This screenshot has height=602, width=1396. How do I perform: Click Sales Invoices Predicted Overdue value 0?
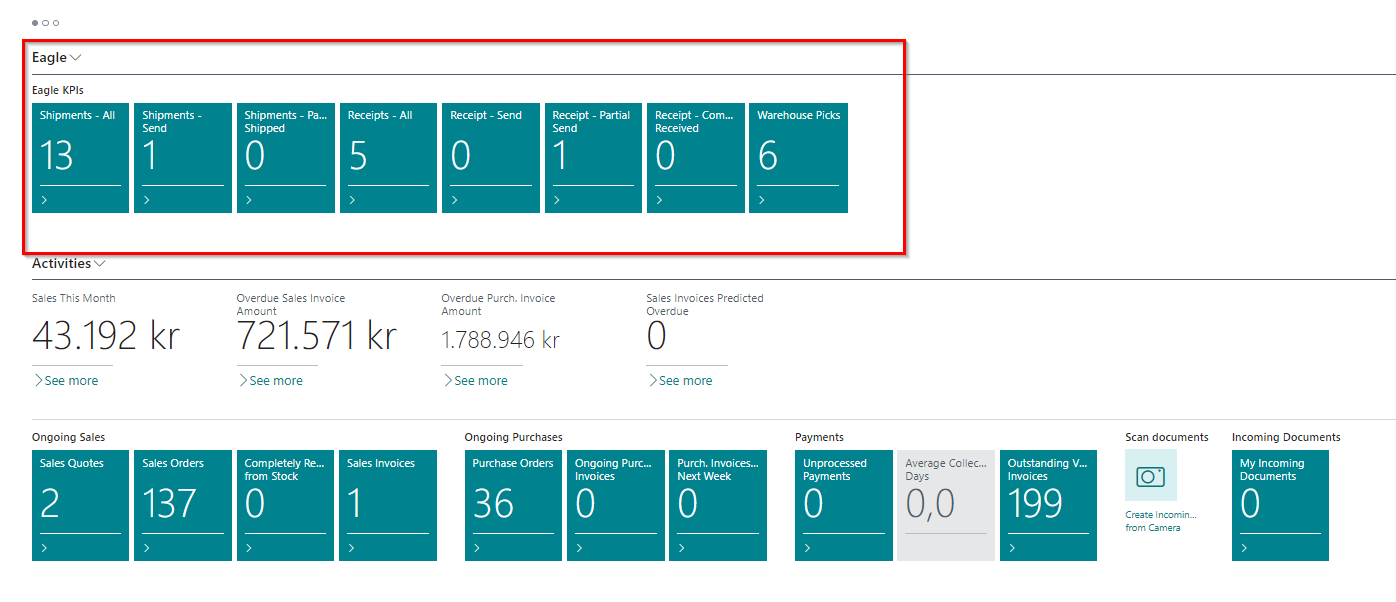656,337
